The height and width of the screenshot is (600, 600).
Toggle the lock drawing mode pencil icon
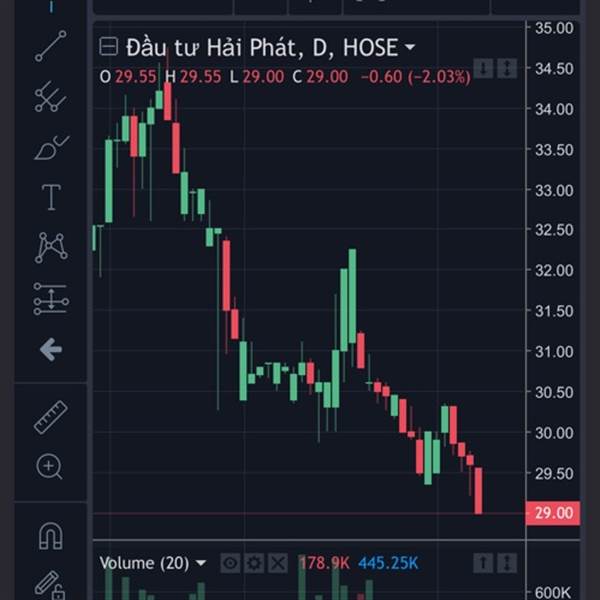point(50,584)
